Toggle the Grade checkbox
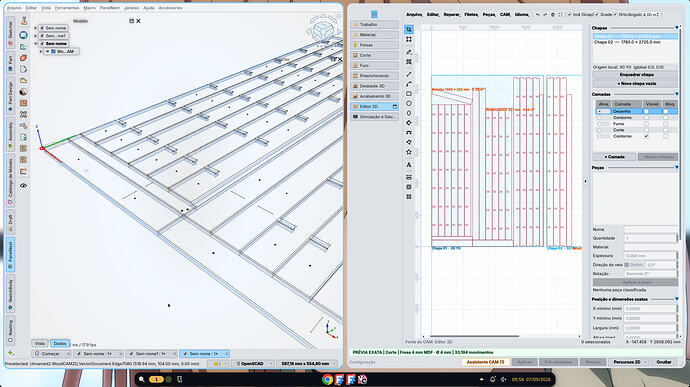Screen dimensions: 690x387 pos(597,15)
